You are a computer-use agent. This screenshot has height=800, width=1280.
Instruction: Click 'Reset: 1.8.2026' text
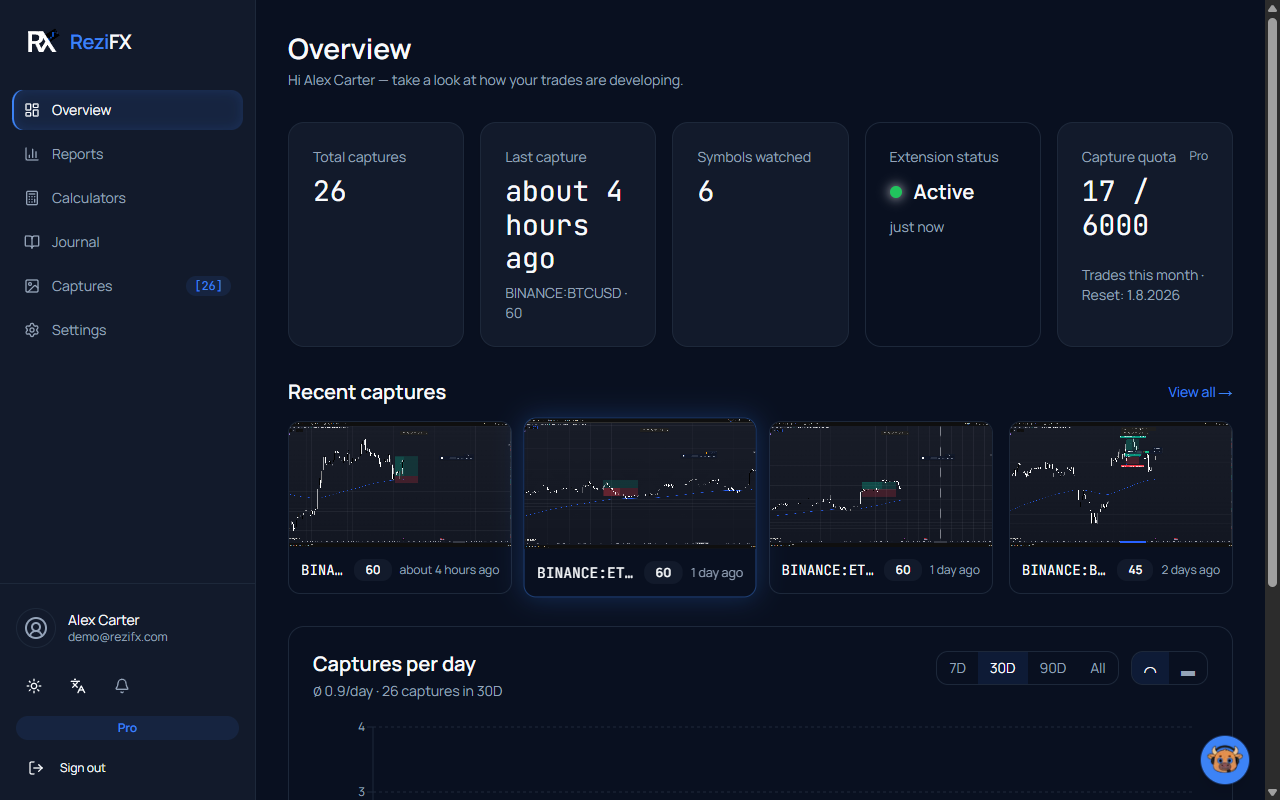(x=1131, y=295)
